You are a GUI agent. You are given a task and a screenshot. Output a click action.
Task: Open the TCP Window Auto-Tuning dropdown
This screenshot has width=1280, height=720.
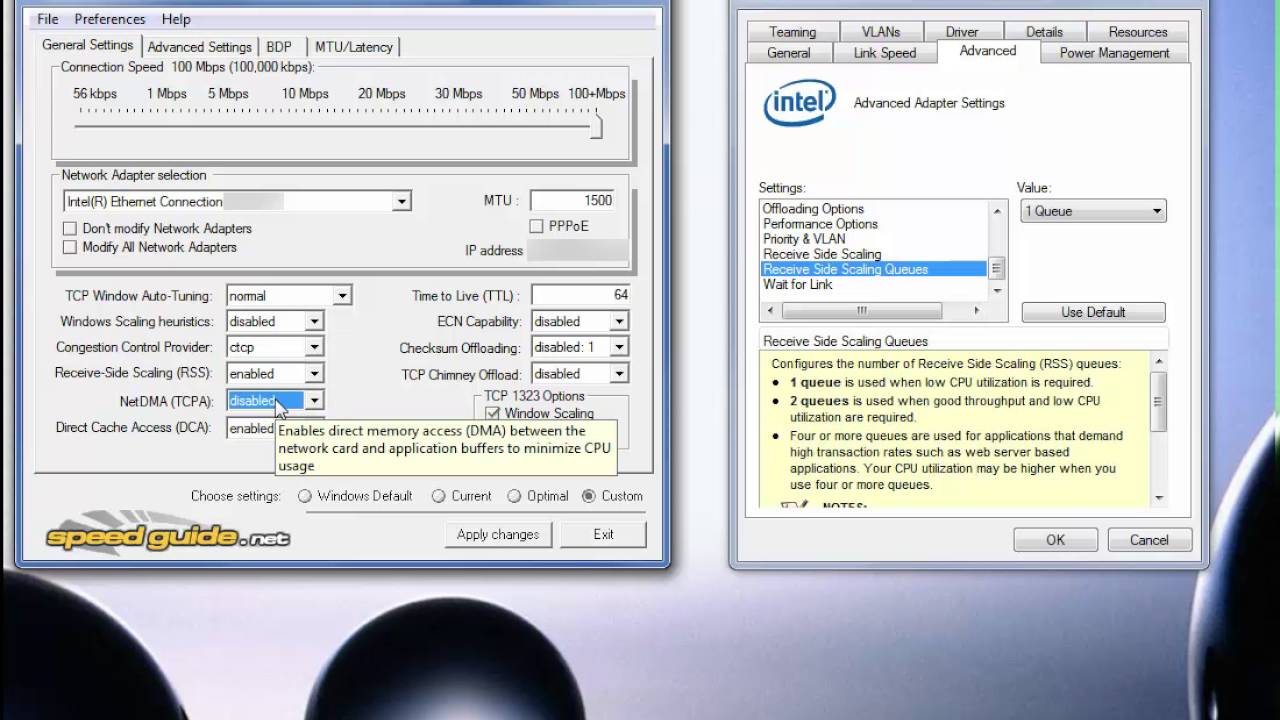pyautogui.click(x=342, y=296)
